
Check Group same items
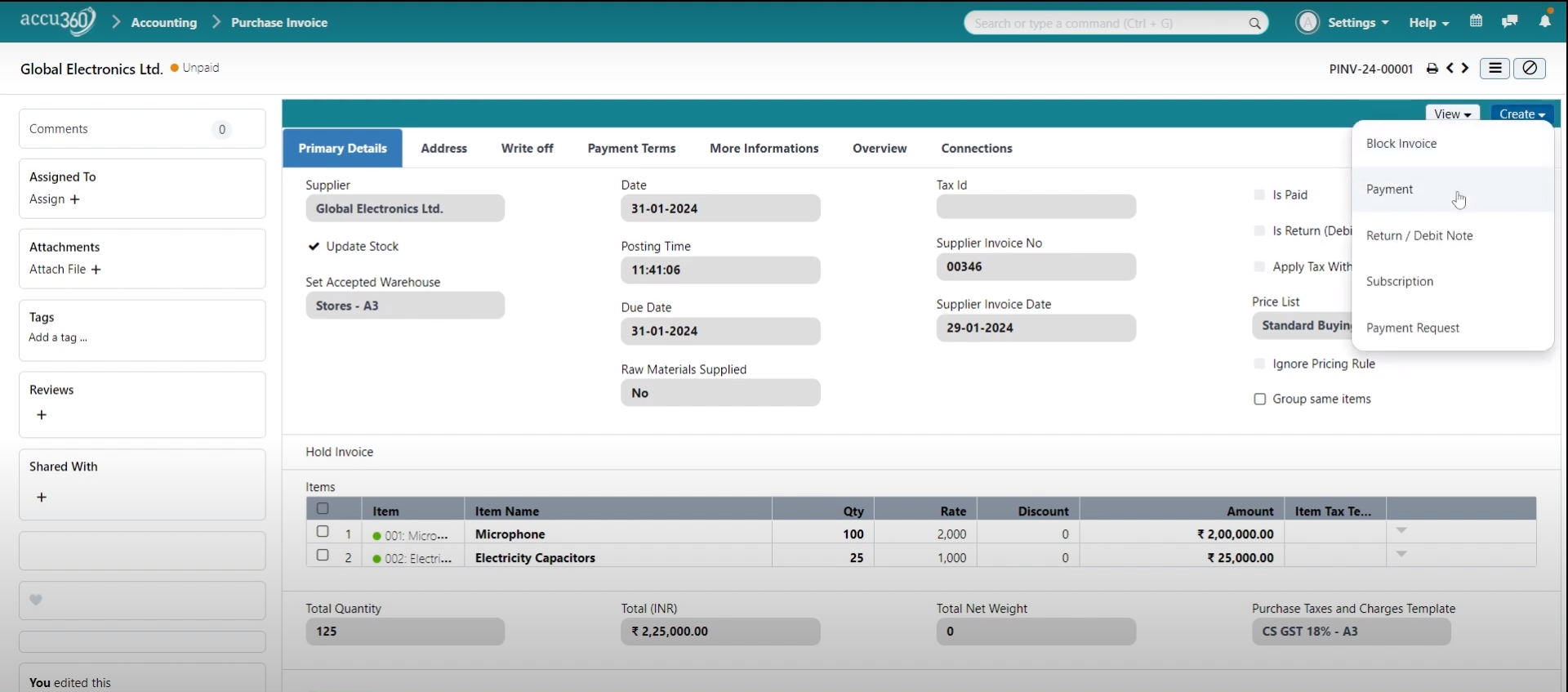[x=1259, y=400]
